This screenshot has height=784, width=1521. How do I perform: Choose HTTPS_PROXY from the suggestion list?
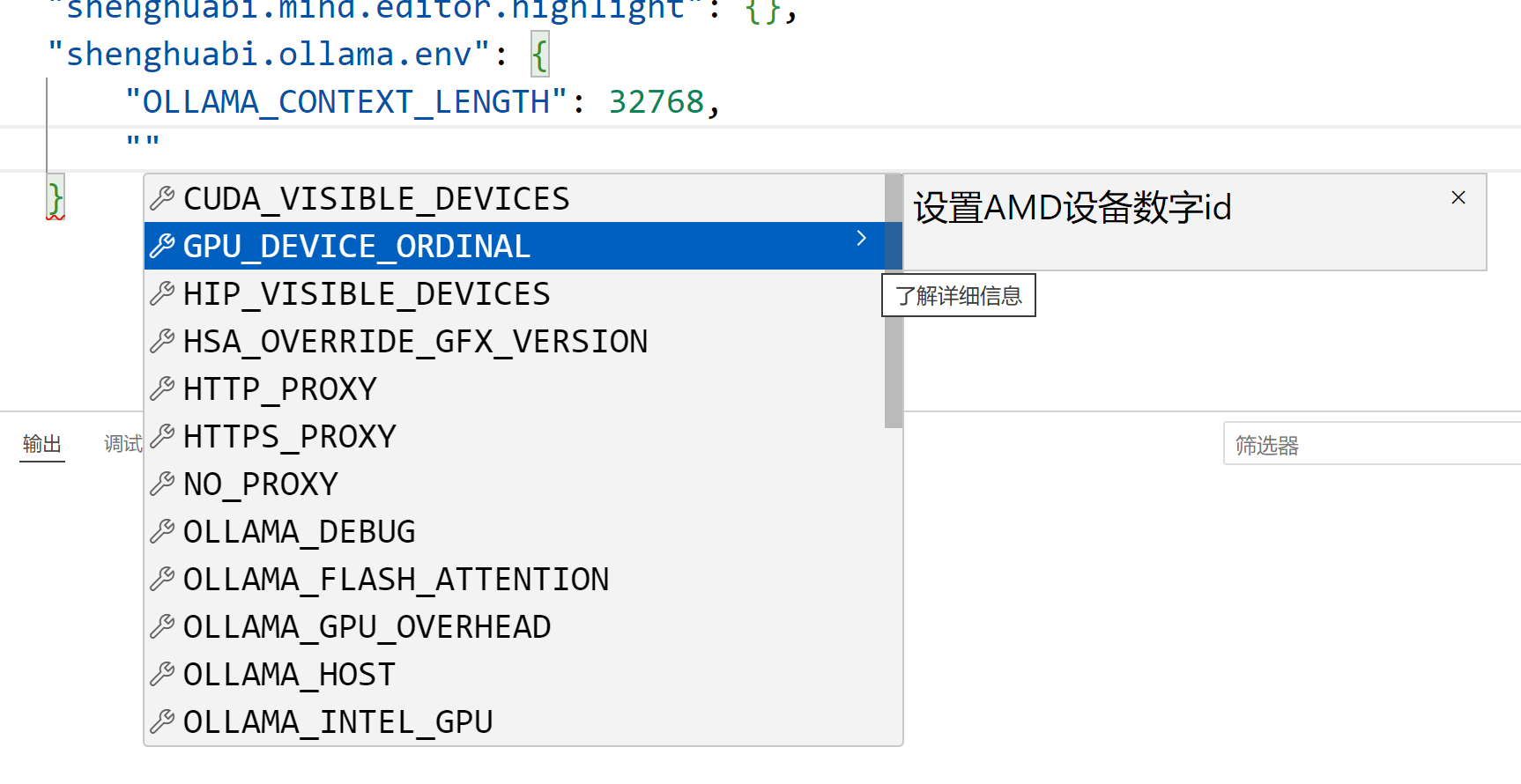pos(290,437)
